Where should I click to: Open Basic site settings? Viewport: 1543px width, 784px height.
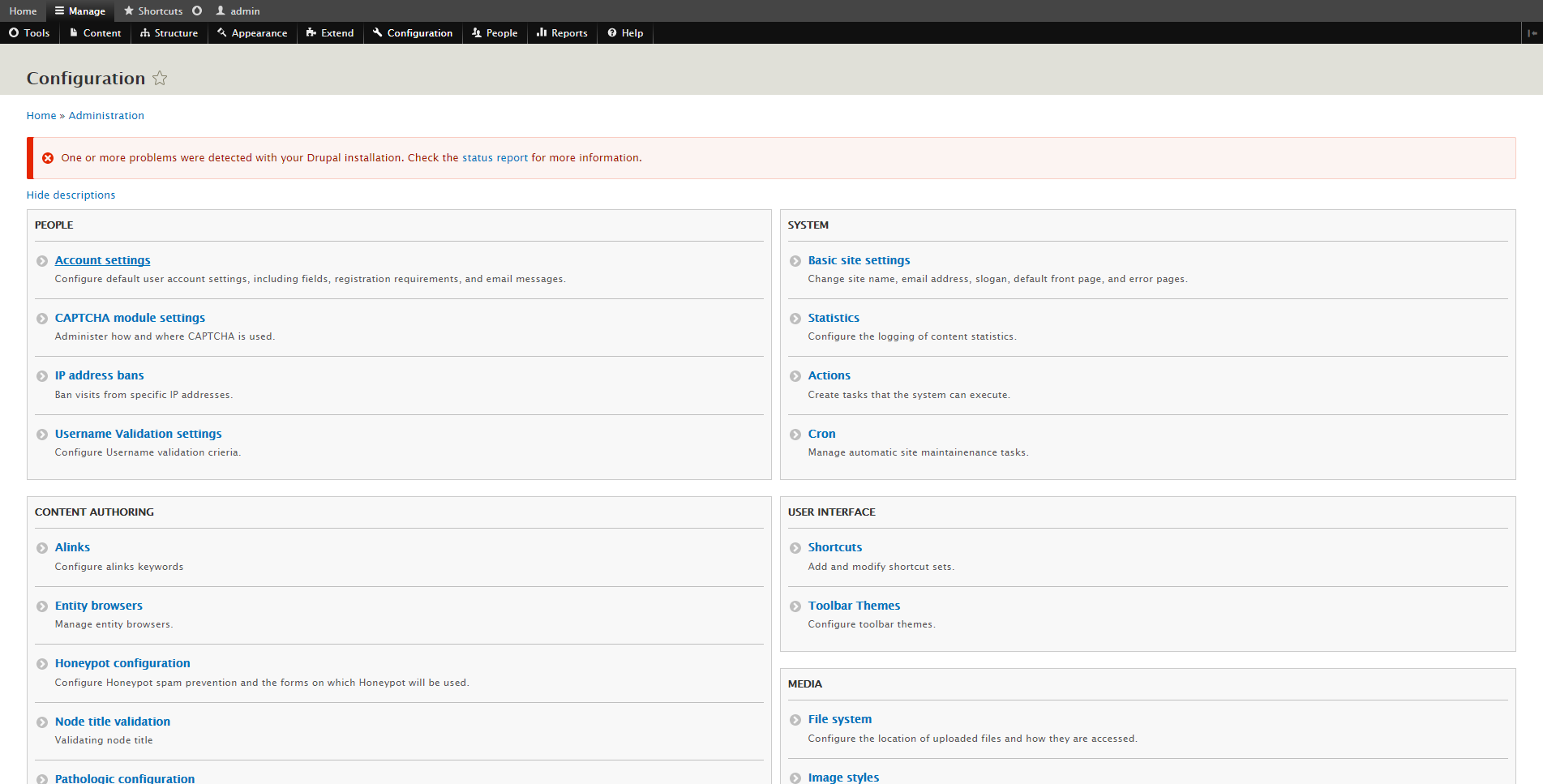pos(859,260)
